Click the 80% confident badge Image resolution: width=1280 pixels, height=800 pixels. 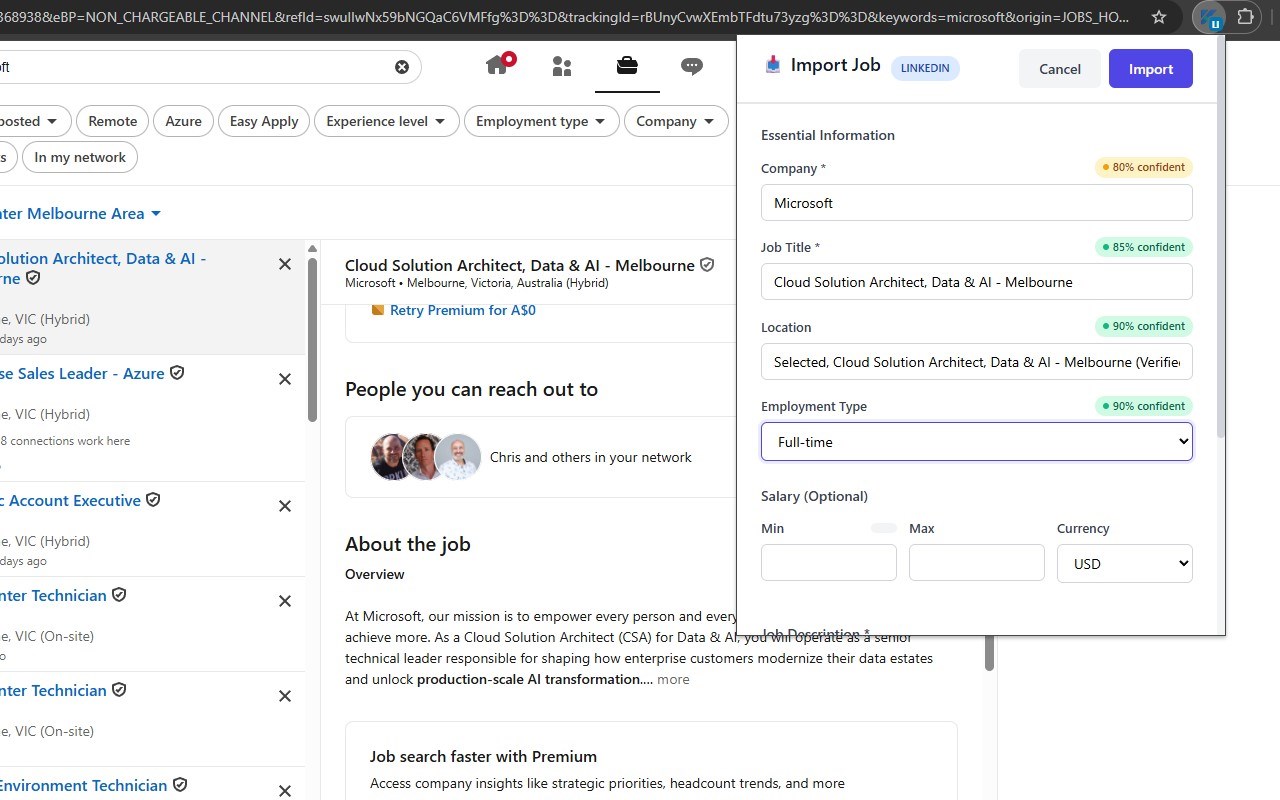[x=1144, y=167]
